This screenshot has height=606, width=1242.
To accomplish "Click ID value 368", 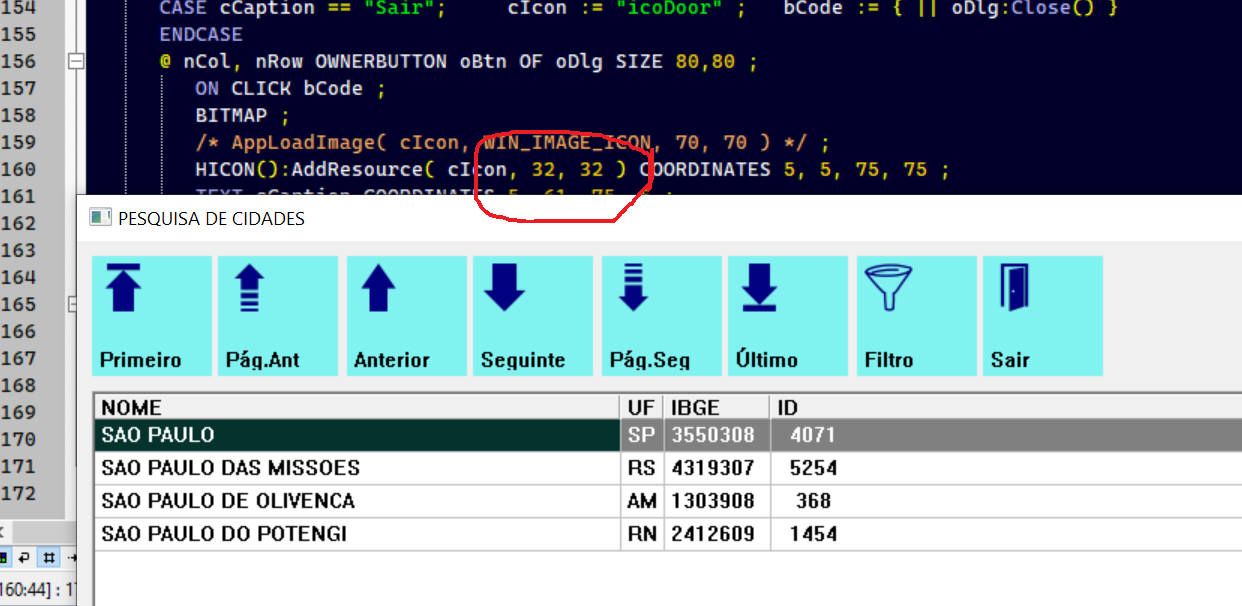I will click(813, 500).
